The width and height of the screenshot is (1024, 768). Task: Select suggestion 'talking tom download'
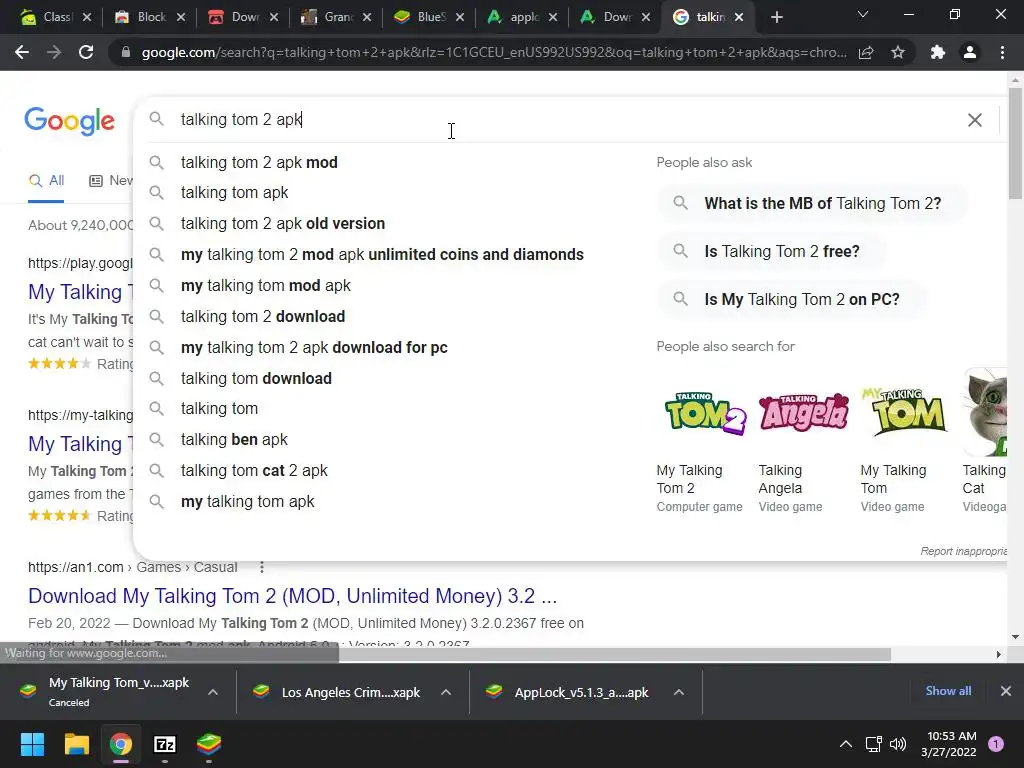[x=256, y=379]
